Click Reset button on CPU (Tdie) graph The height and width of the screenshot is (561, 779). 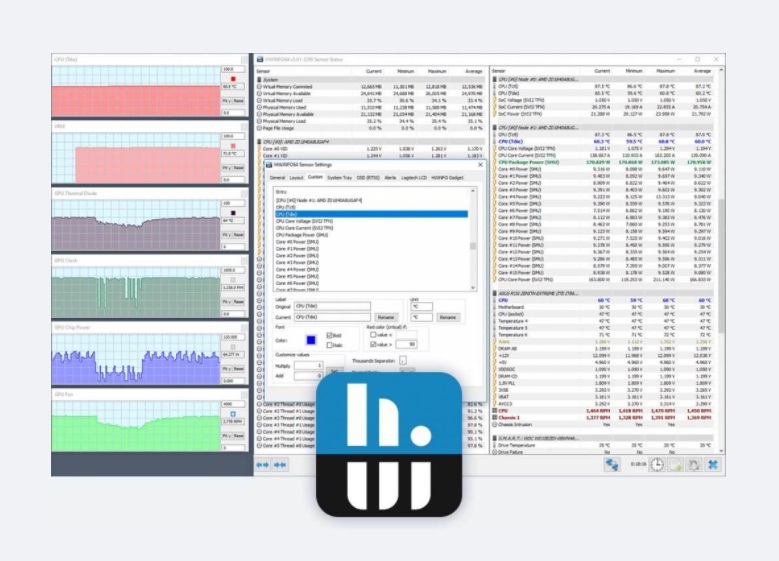pos(239,101)
